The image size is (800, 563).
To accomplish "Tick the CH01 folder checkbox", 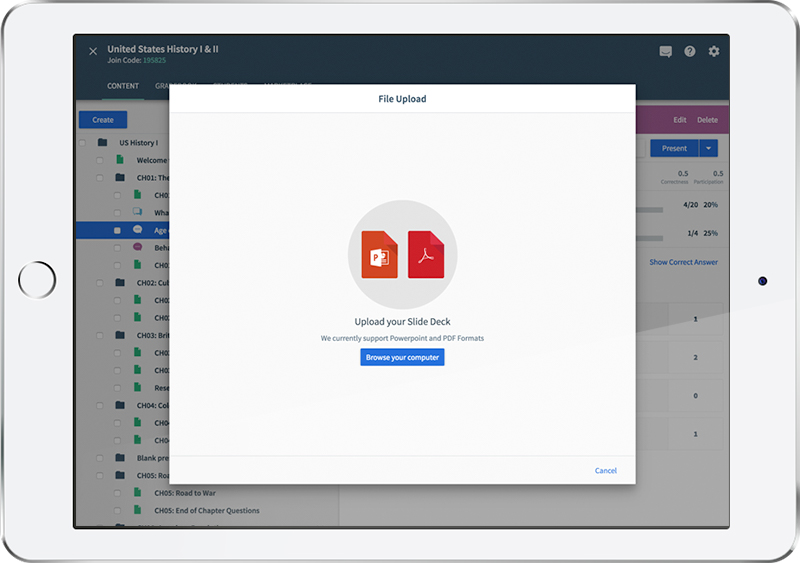I will pyautogui.click(x=99, y=178).
